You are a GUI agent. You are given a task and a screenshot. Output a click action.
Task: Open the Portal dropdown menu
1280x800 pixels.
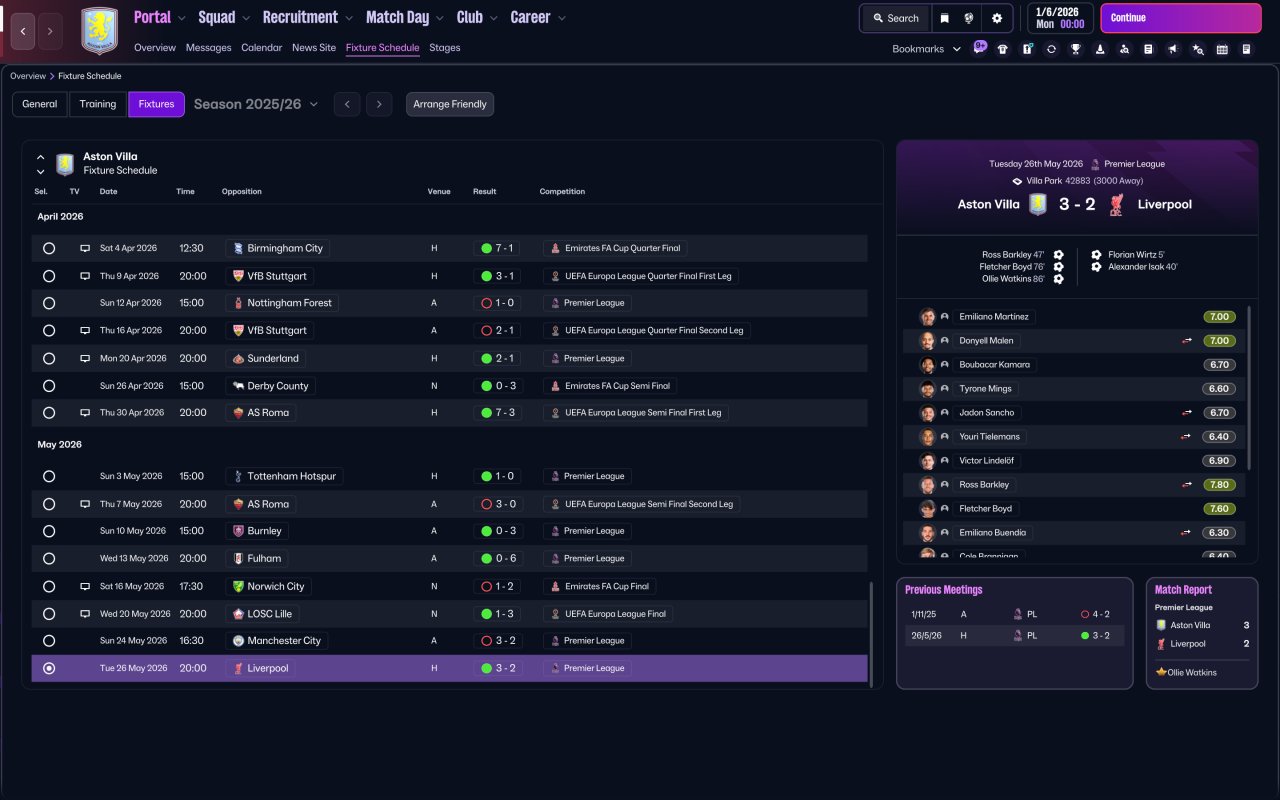tap(160, 17)
